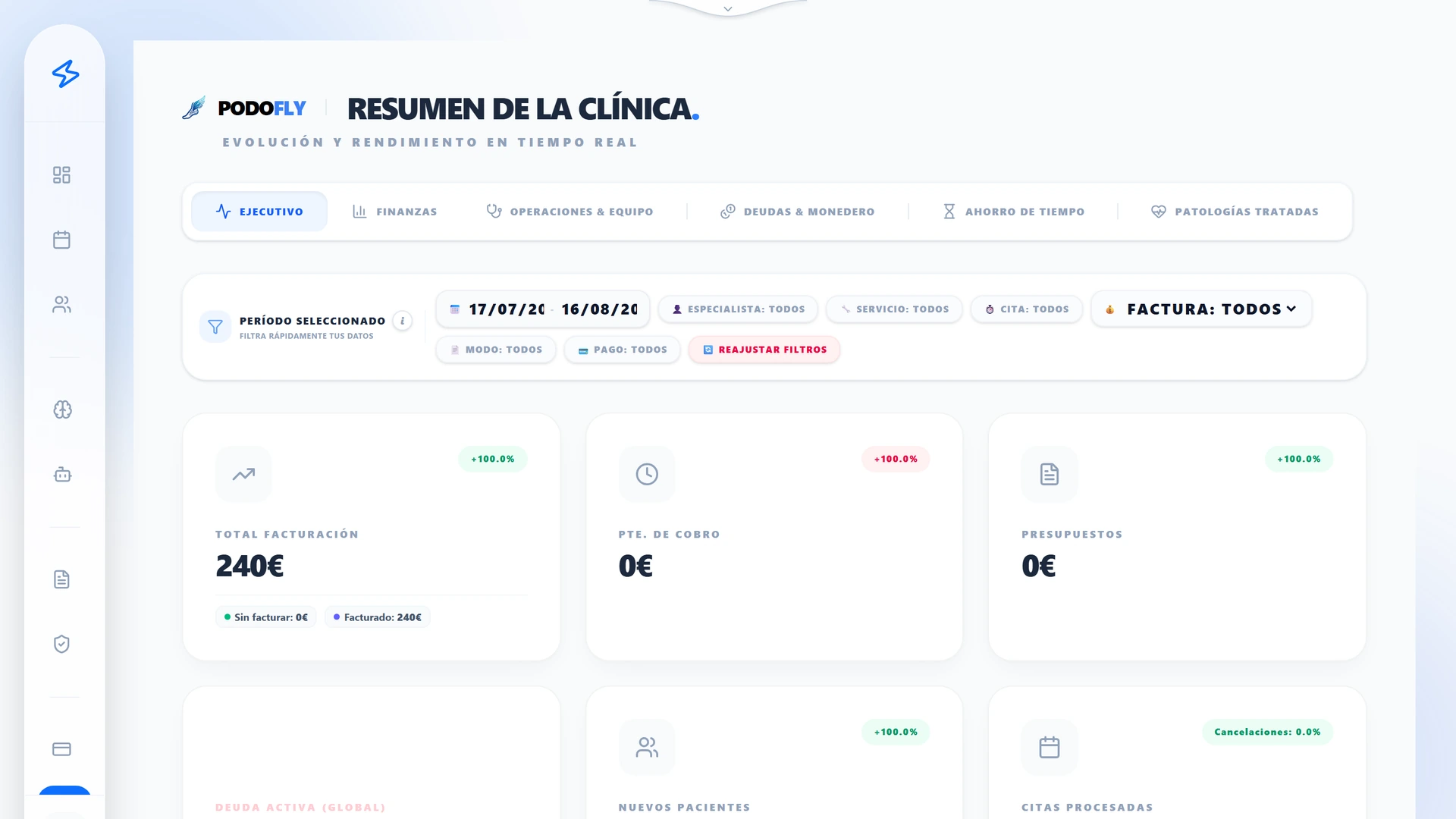
Task: Edit the start date 17/07 field
Action: pyautogui.click(x=507, y=309)
